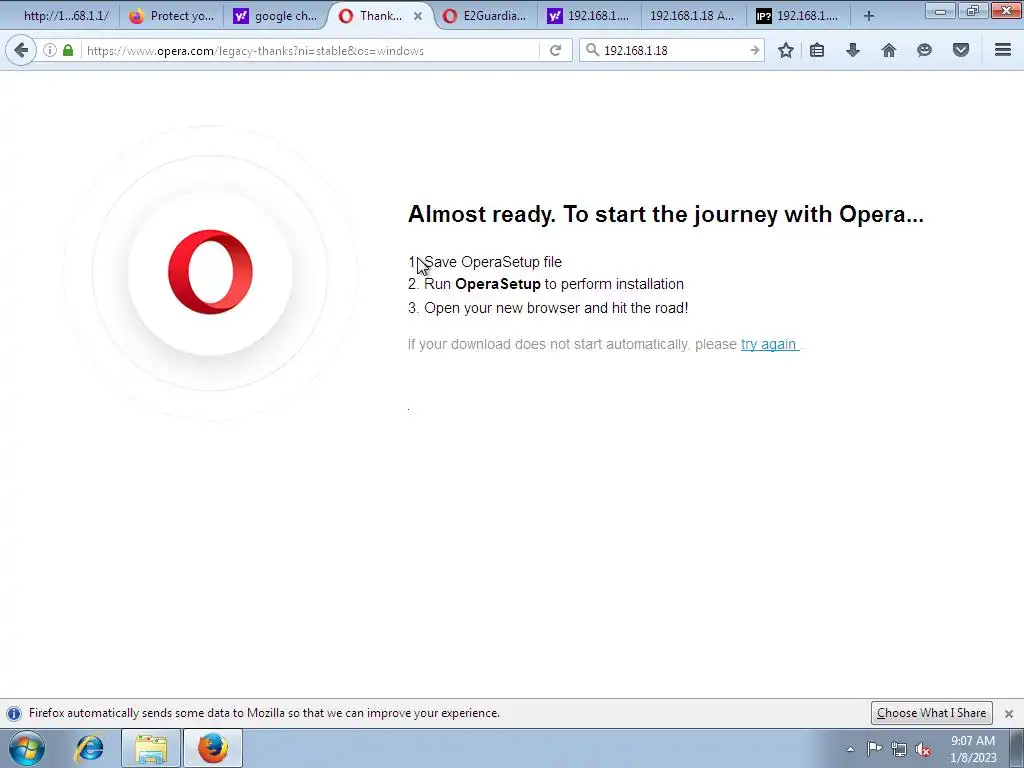This screenshot has width=1024, height=768.
Task: Reload the current Opera page
Action: (555, 50)
